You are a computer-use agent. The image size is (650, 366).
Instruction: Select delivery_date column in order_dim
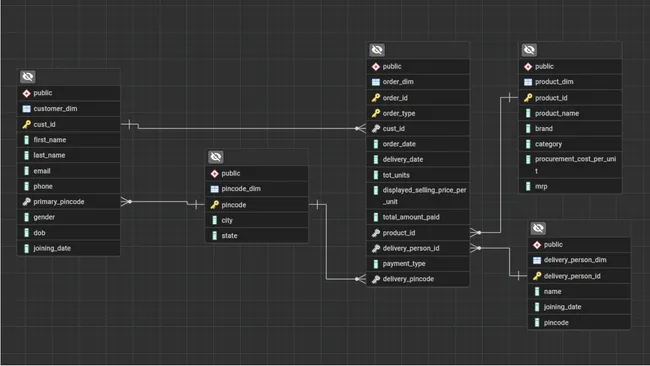418,159
